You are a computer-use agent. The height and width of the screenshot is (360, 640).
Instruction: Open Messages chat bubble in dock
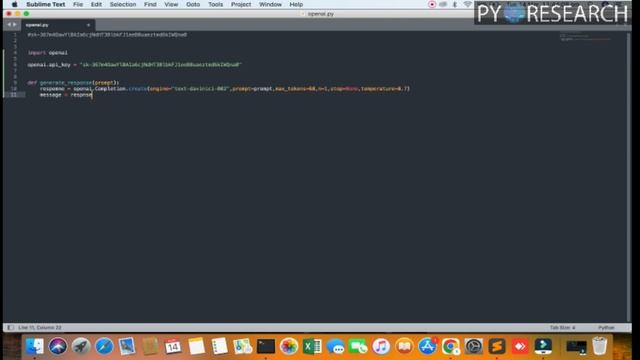335,347
